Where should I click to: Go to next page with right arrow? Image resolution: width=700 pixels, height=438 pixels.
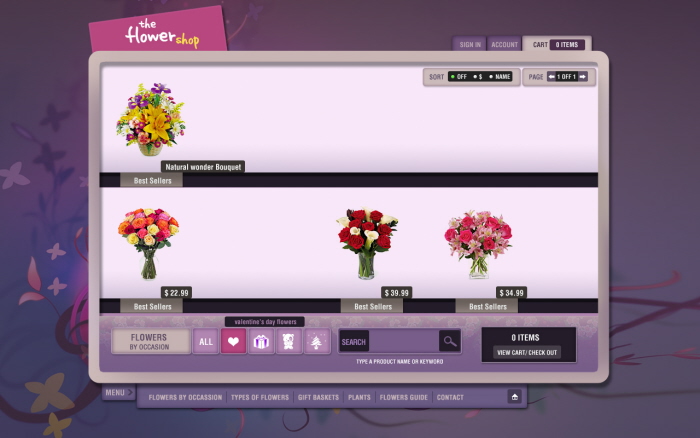pos(582,77)
